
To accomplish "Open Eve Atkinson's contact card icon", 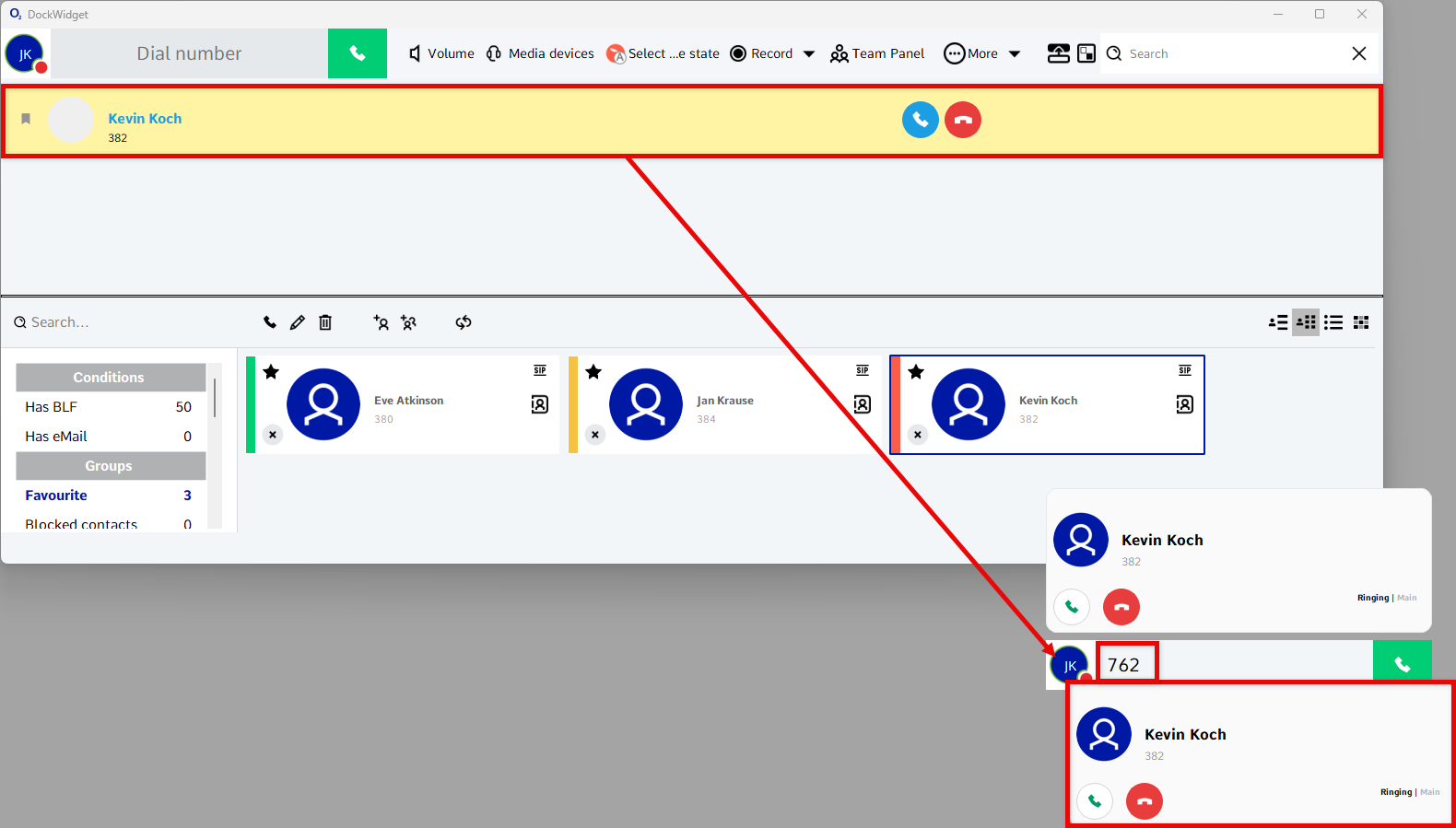I will coord(540,404).
